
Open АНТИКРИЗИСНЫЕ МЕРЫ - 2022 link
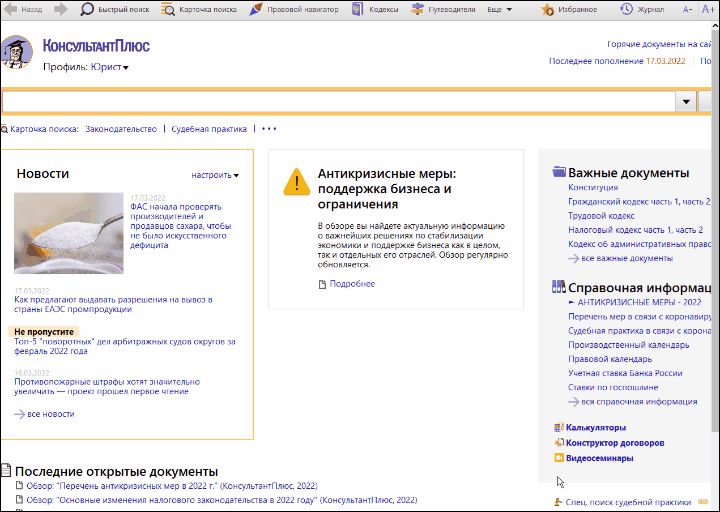pos(639,302)
